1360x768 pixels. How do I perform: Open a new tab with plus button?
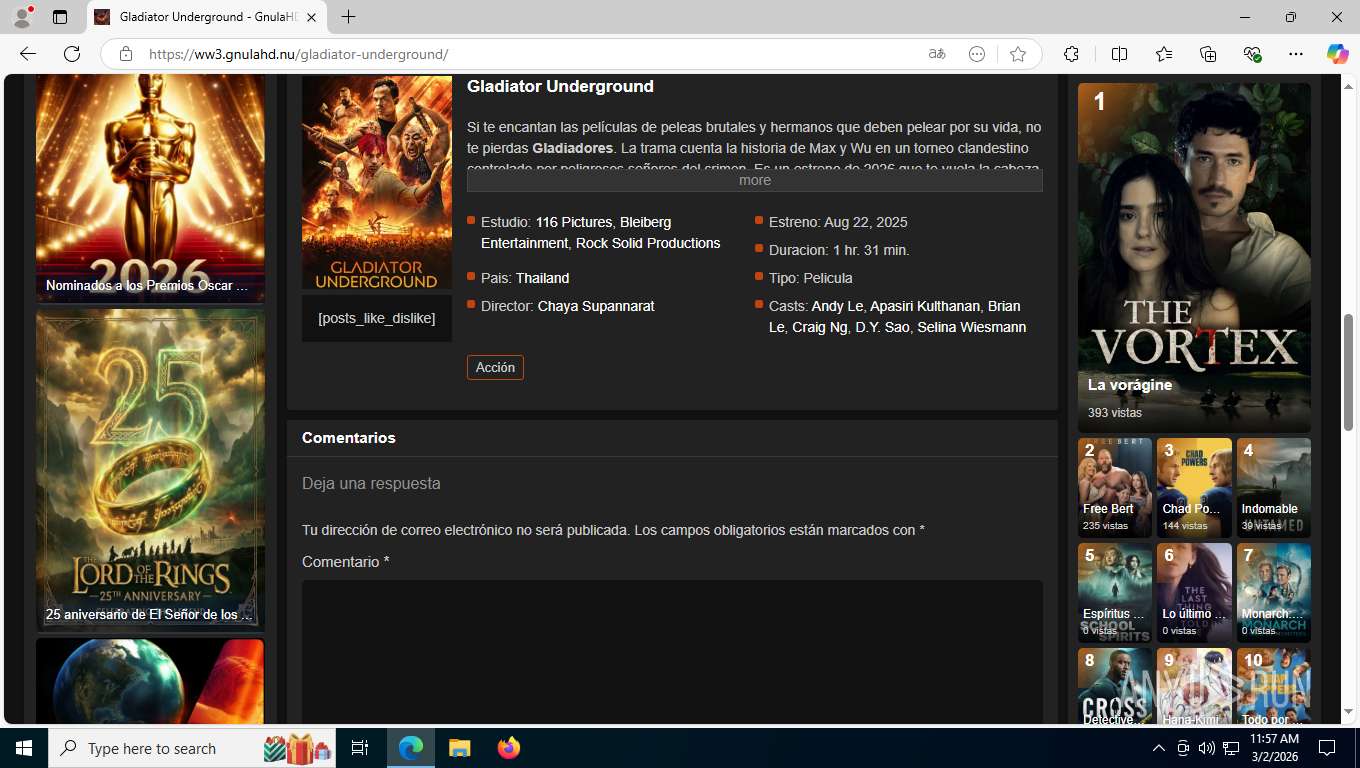coord(348,17)
